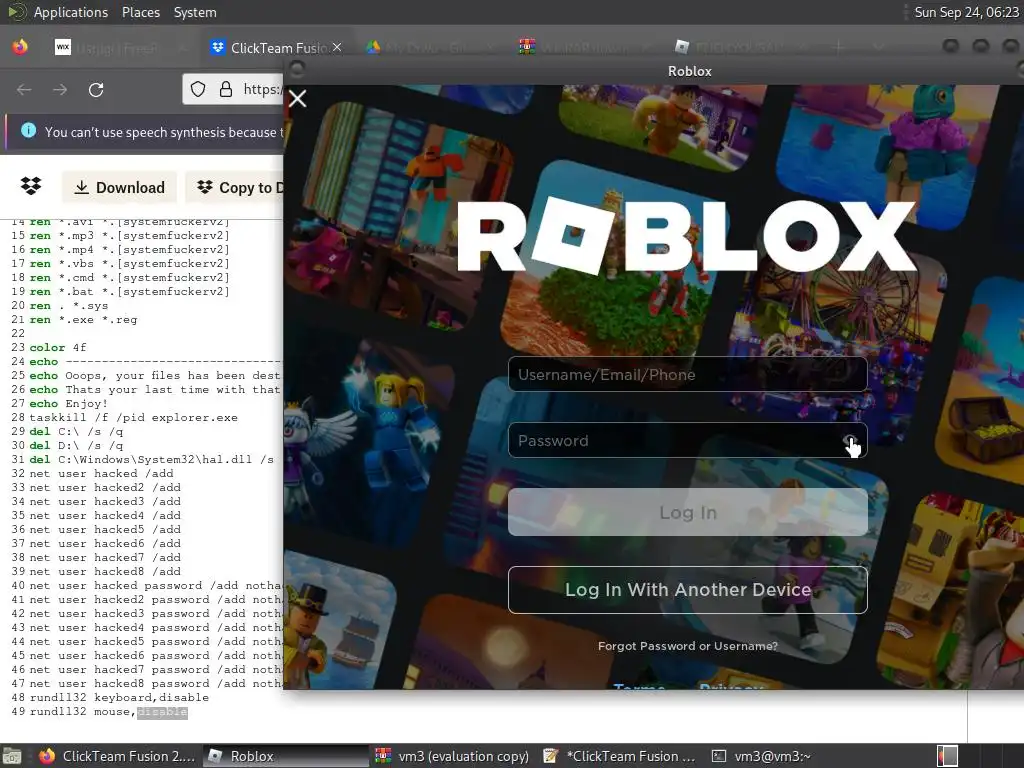The width and height of the screenshot is (1024, 768).
Task: Open the Dropbox logo icon on the page
Action: tap(31, 186)
